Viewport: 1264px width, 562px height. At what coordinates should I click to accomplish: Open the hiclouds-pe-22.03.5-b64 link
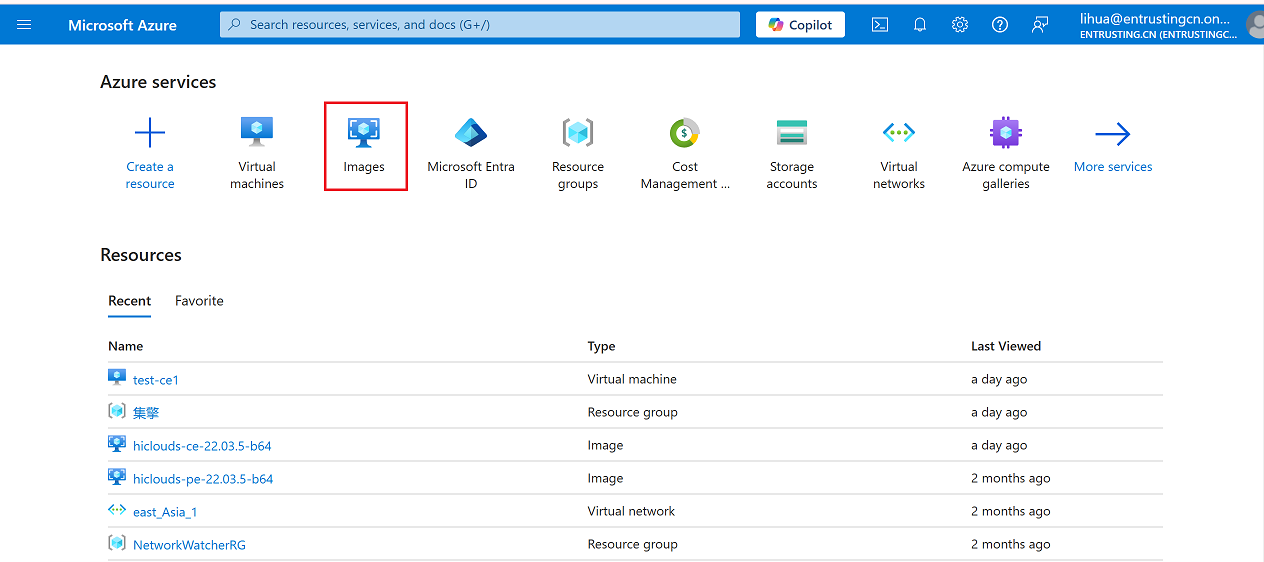click(203, 479)
